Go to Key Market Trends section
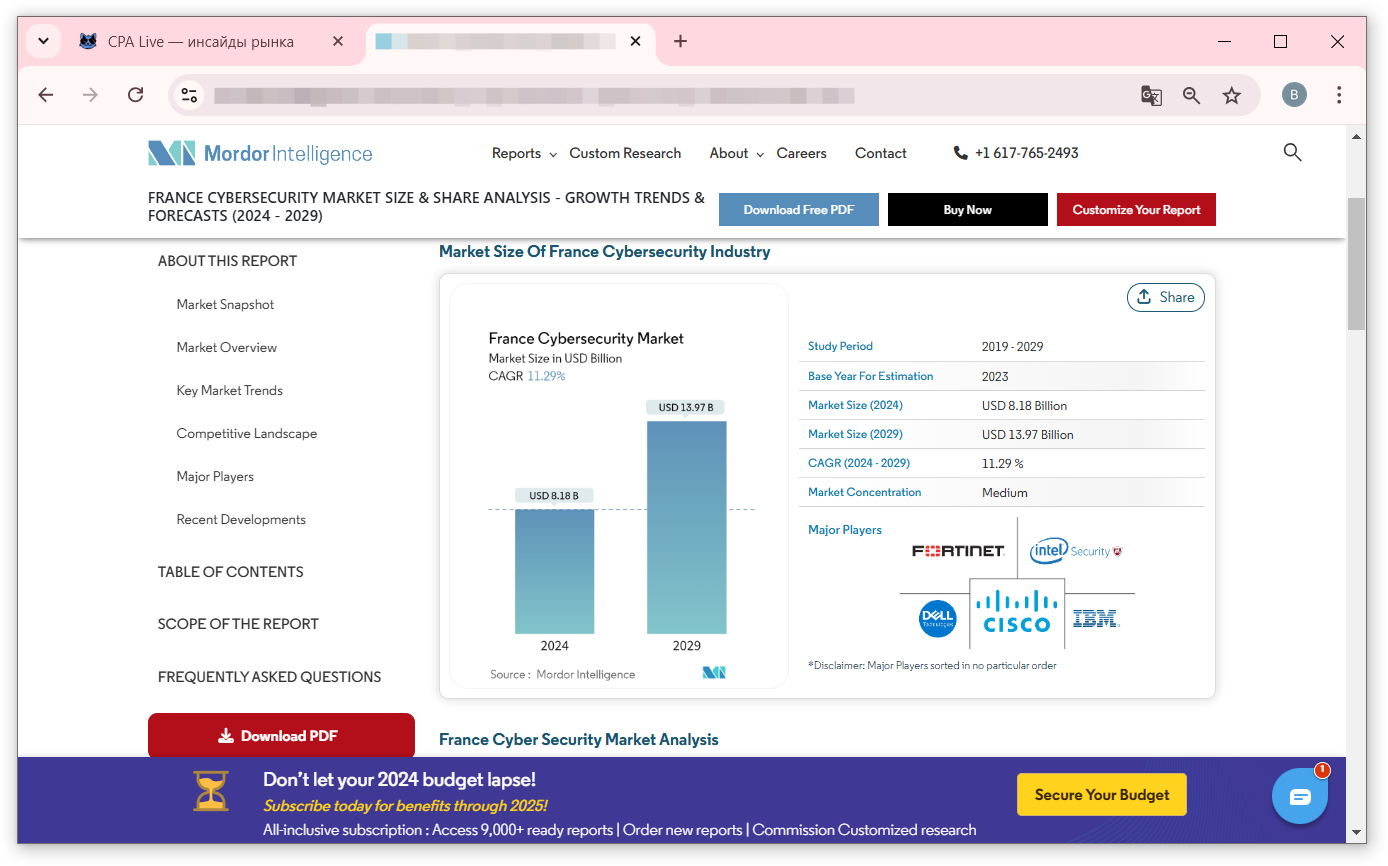 [x=230, y=390]
